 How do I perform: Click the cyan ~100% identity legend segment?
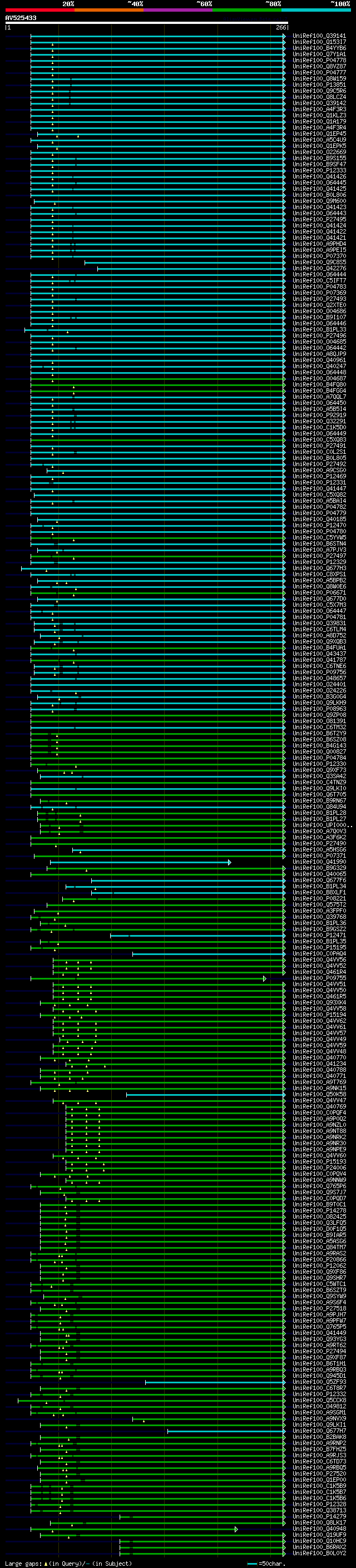coord(316,11)
